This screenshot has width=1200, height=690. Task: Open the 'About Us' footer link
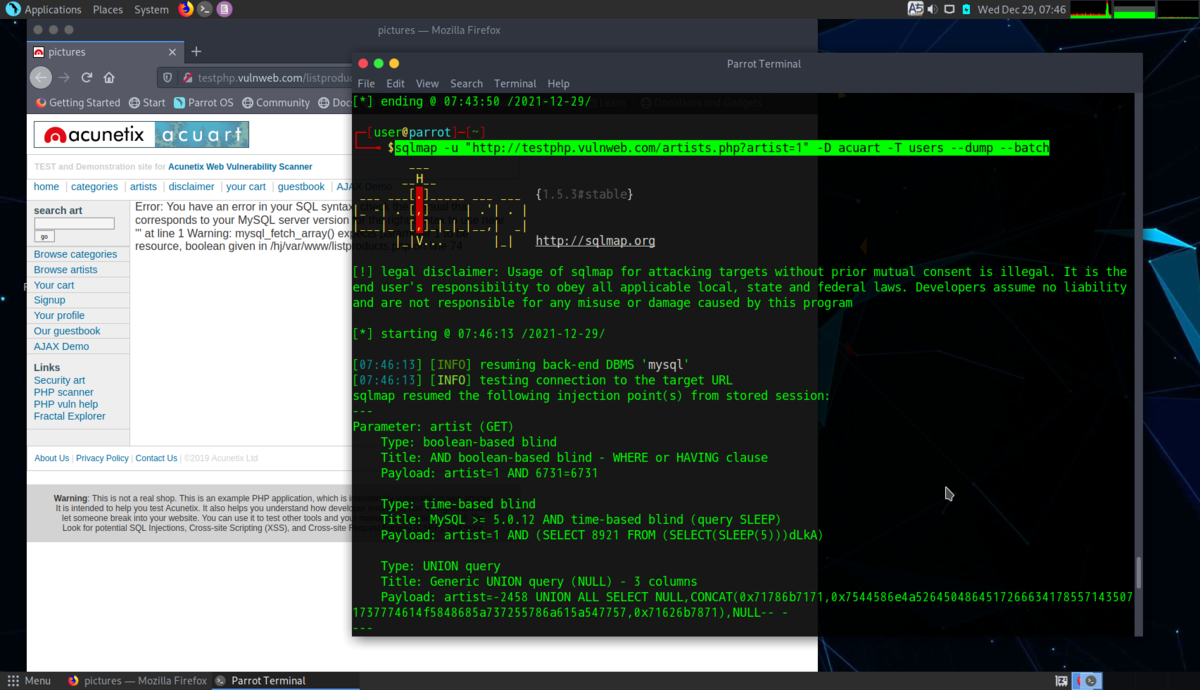pos(52,458)
